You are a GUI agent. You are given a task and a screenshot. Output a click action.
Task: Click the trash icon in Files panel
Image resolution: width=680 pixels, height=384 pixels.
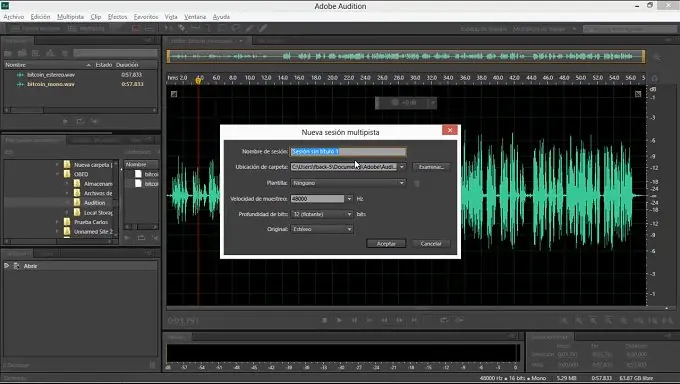click(x=65, y=53)
